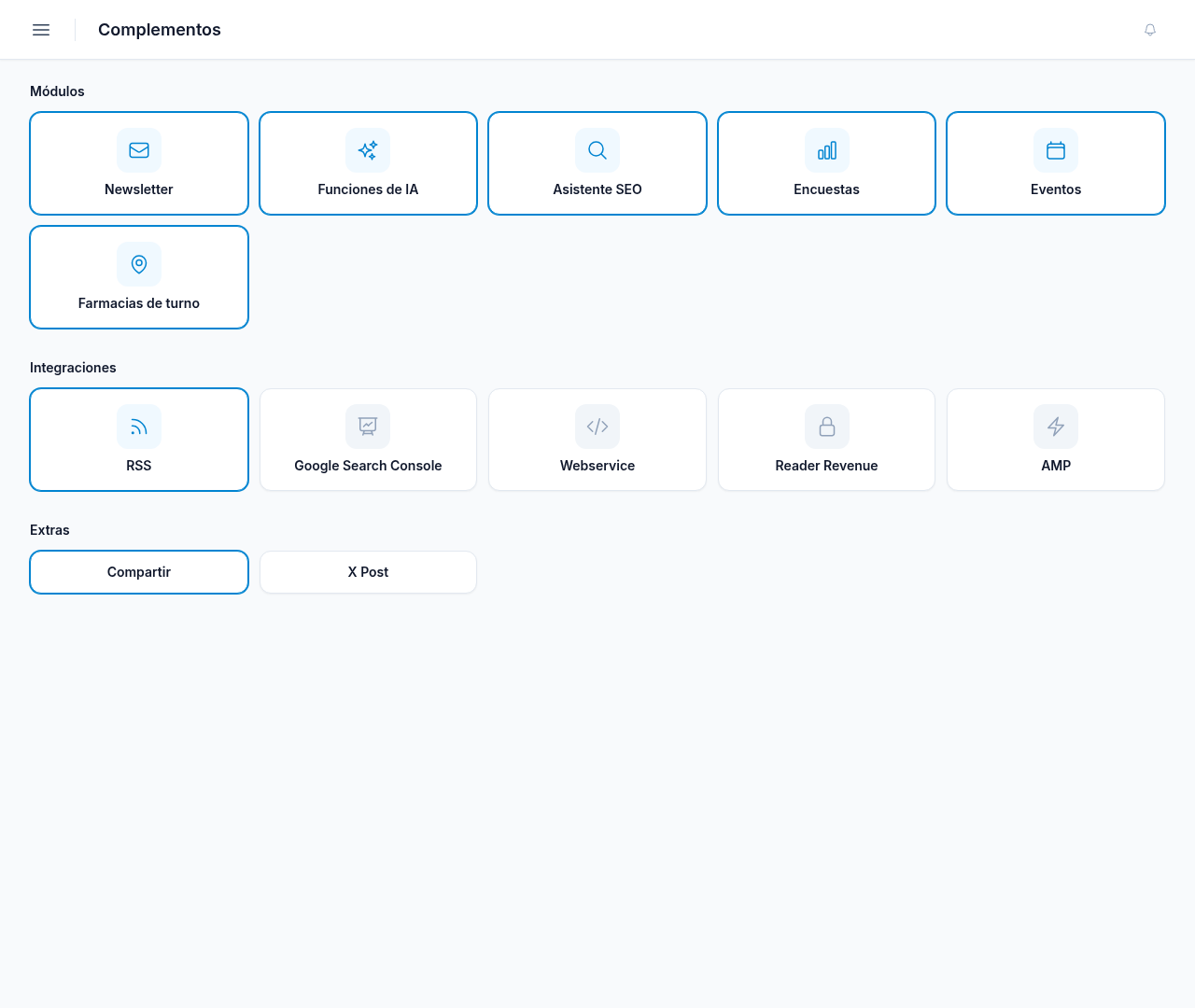Click the Complementos page title
Viewport: 1195px width, 1008px height.
tap(160, 30)
